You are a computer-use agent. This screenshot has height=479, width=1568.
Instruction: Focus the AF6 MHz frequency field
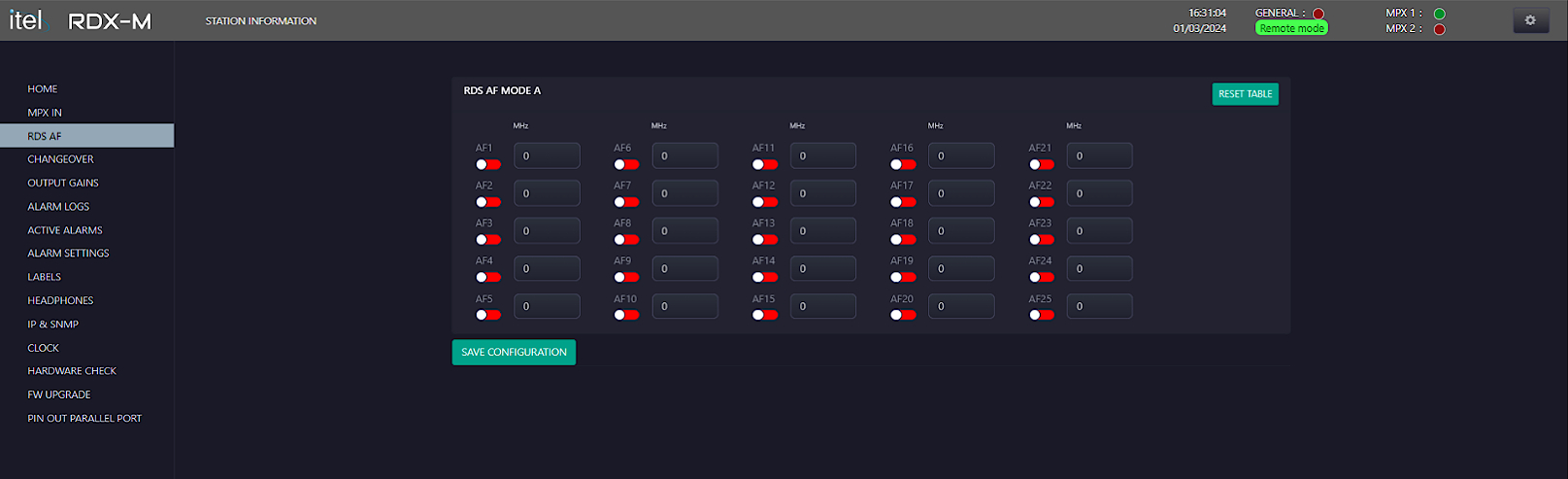click(x=685, y=155)
